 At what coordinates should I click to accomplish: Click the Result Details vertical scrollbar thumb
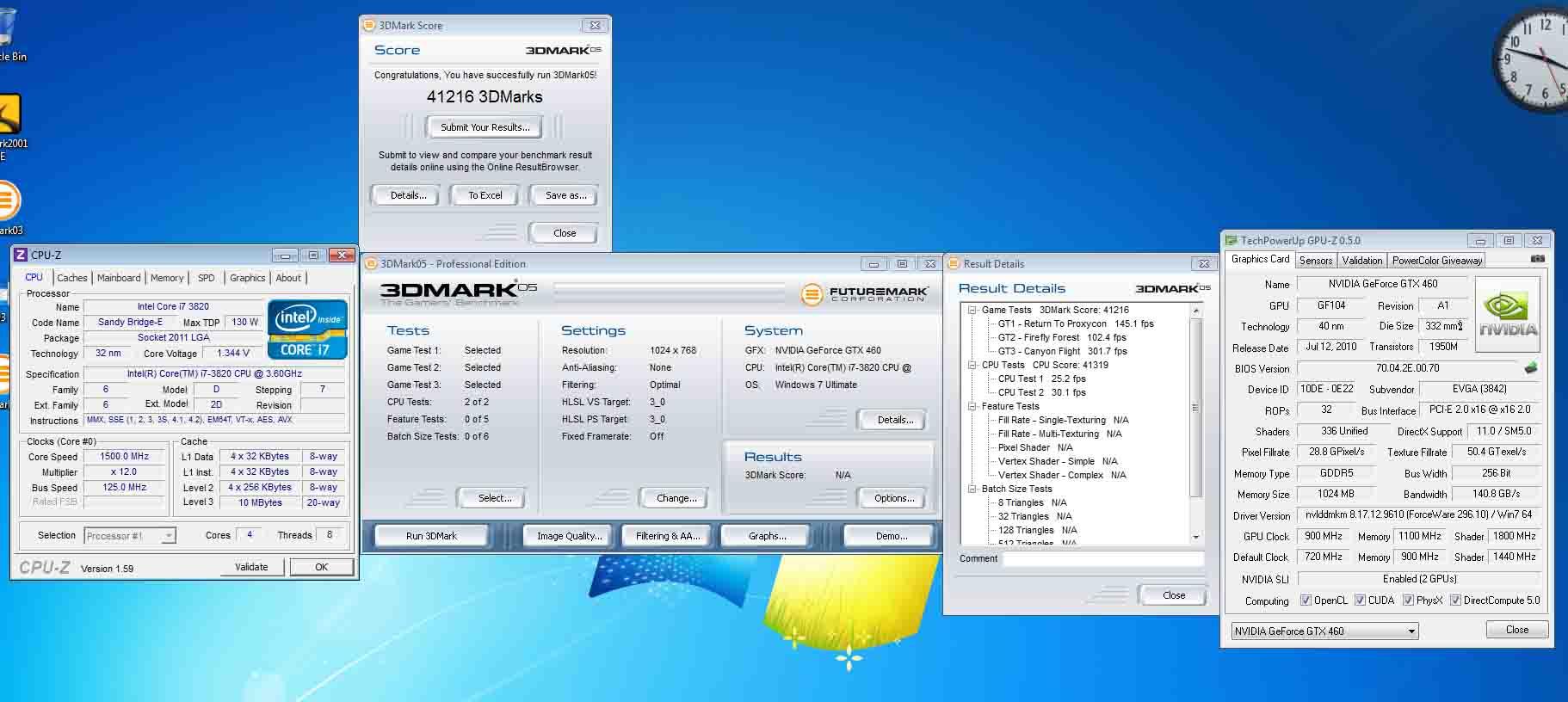(1195, 408)
